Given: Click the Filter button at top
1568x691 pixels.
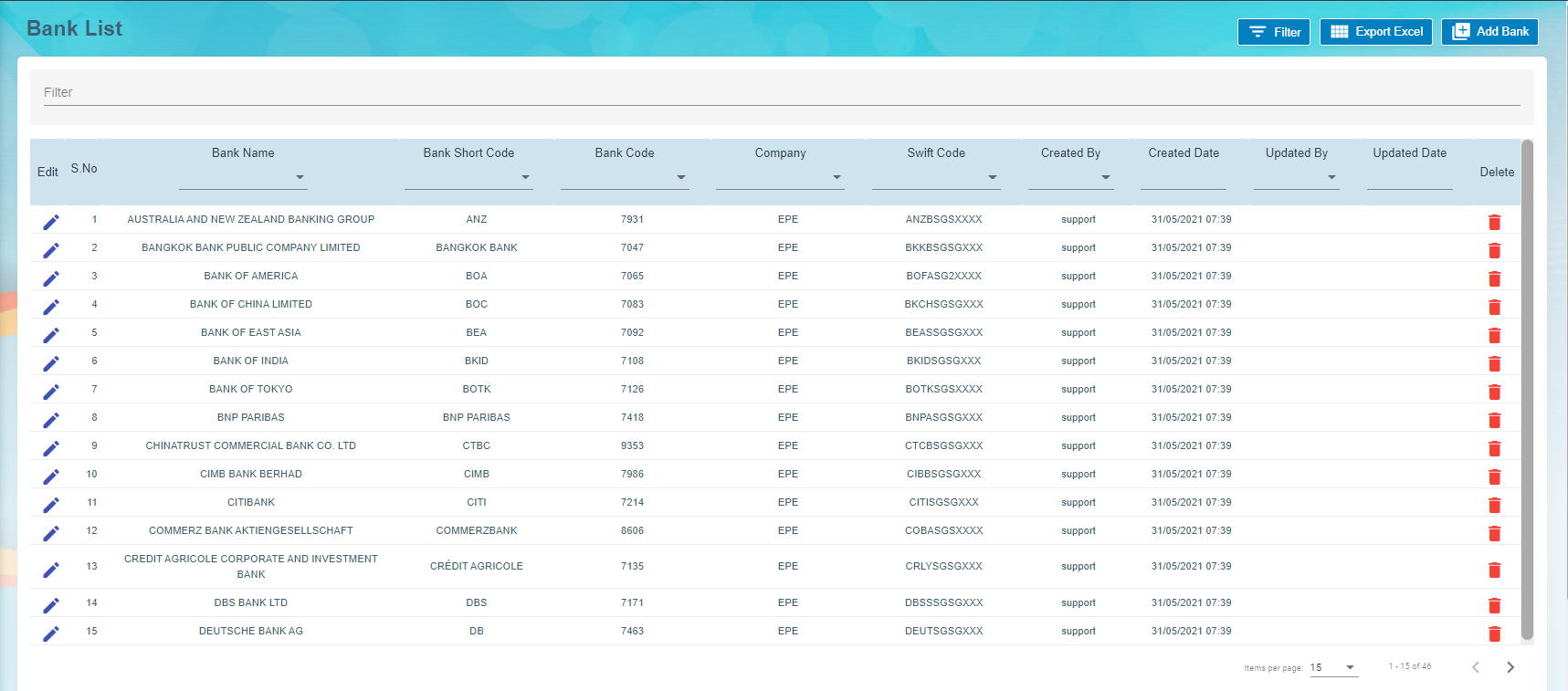Looking at the screenshot, I should coord(1274,32).
